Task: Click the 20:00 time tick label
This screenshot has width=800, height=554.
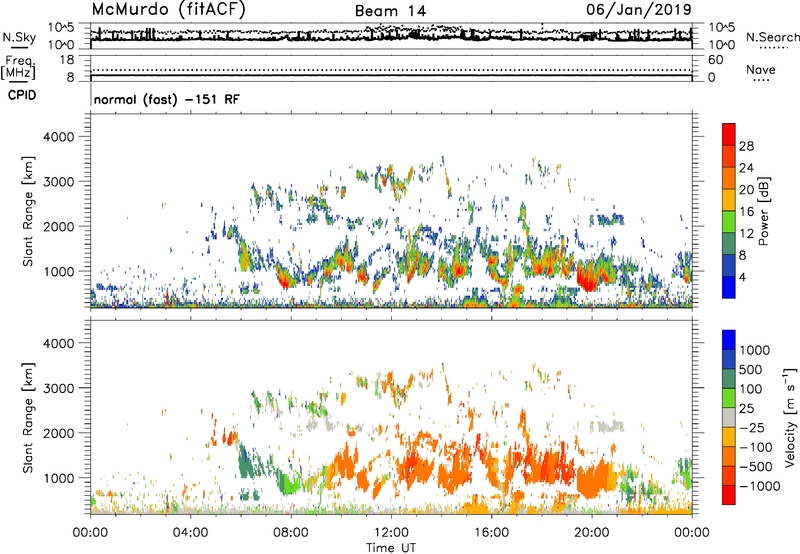Action: (x=592, y=533)
